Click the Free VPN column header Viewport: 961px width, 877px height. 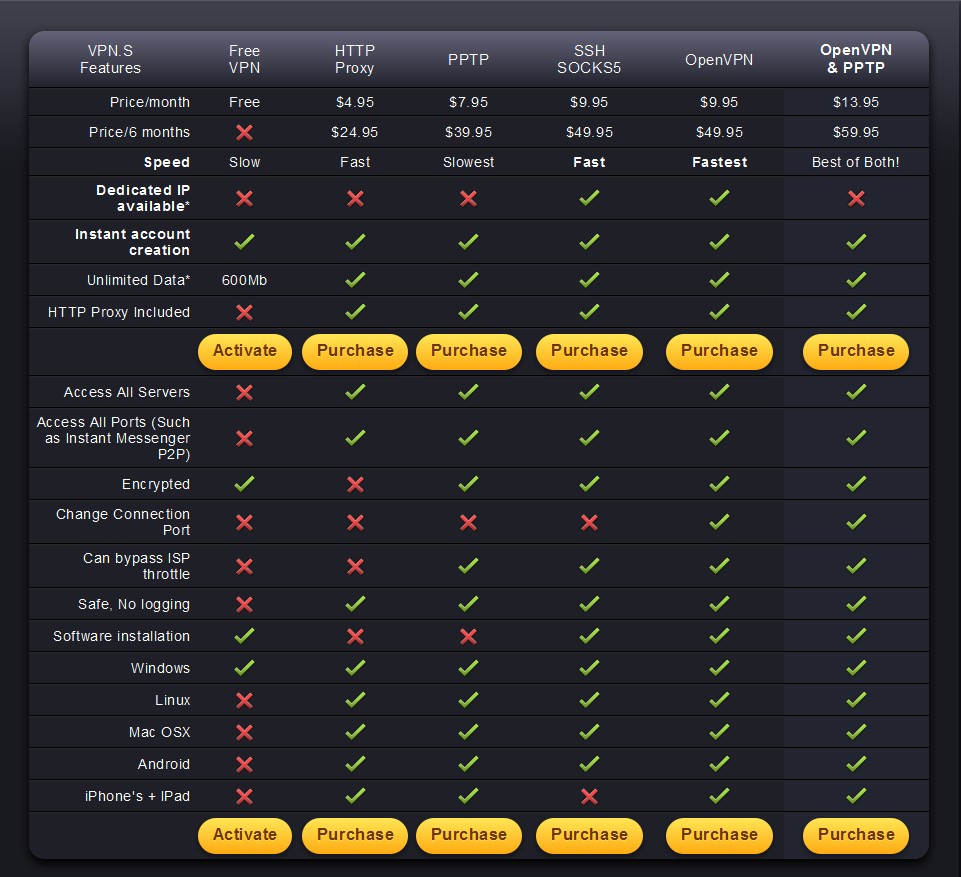(245, 59)
